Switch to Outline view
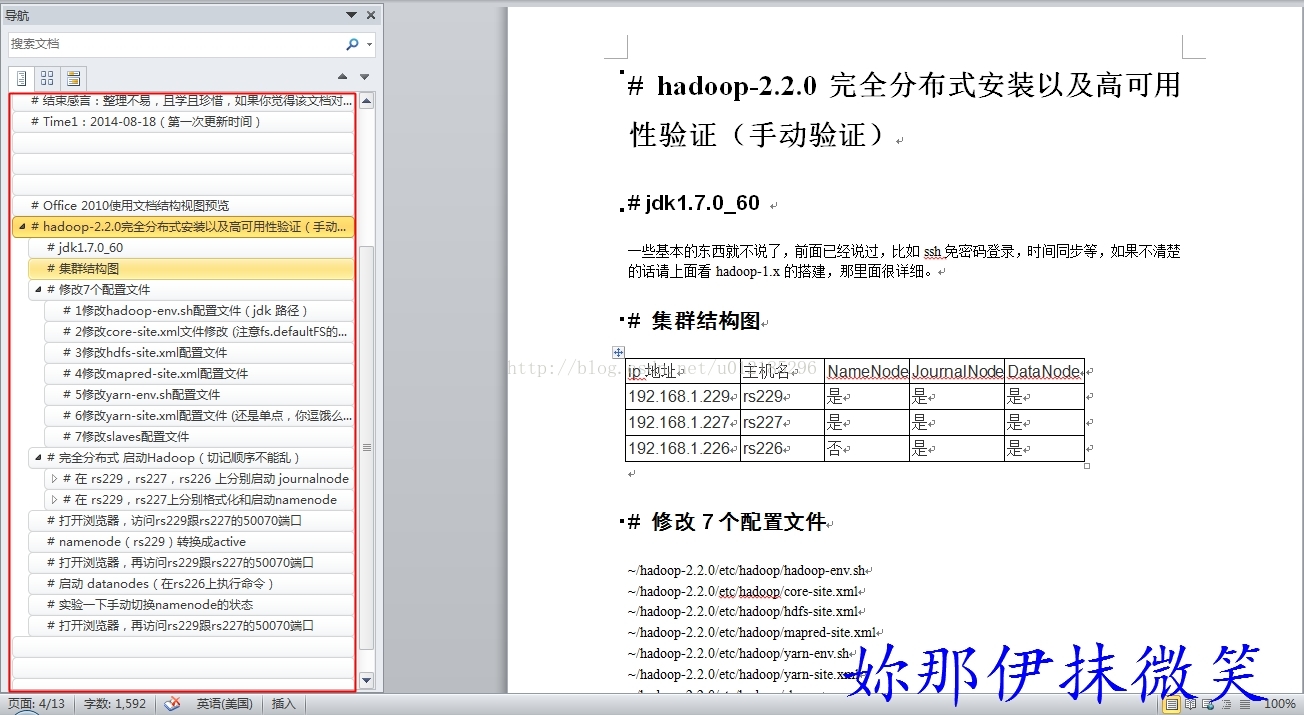The height and width of the screenshot is (715, 1304). (1226, 704)
